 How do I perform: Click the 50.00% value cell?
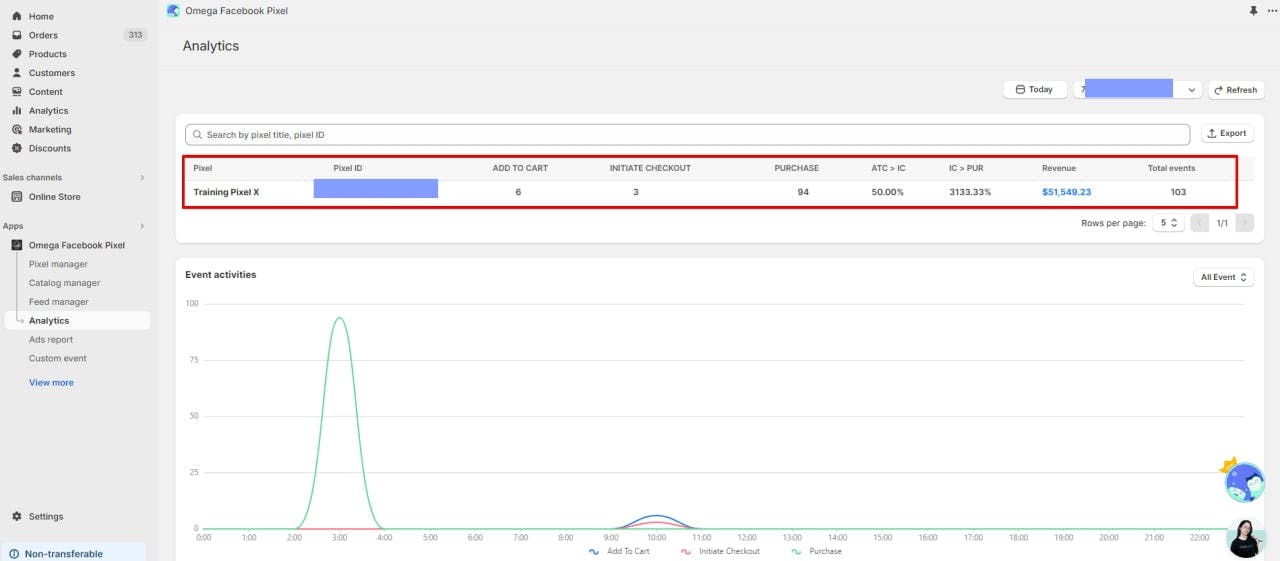[887, 192]
